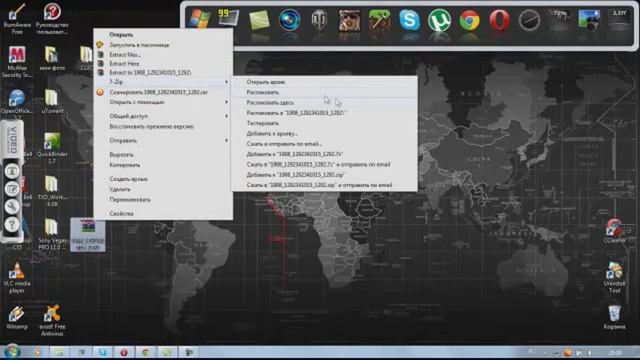Expand the 7-Zip submenu arrow
The height and width of the screenshot is (360, 640).
point(227,82)
